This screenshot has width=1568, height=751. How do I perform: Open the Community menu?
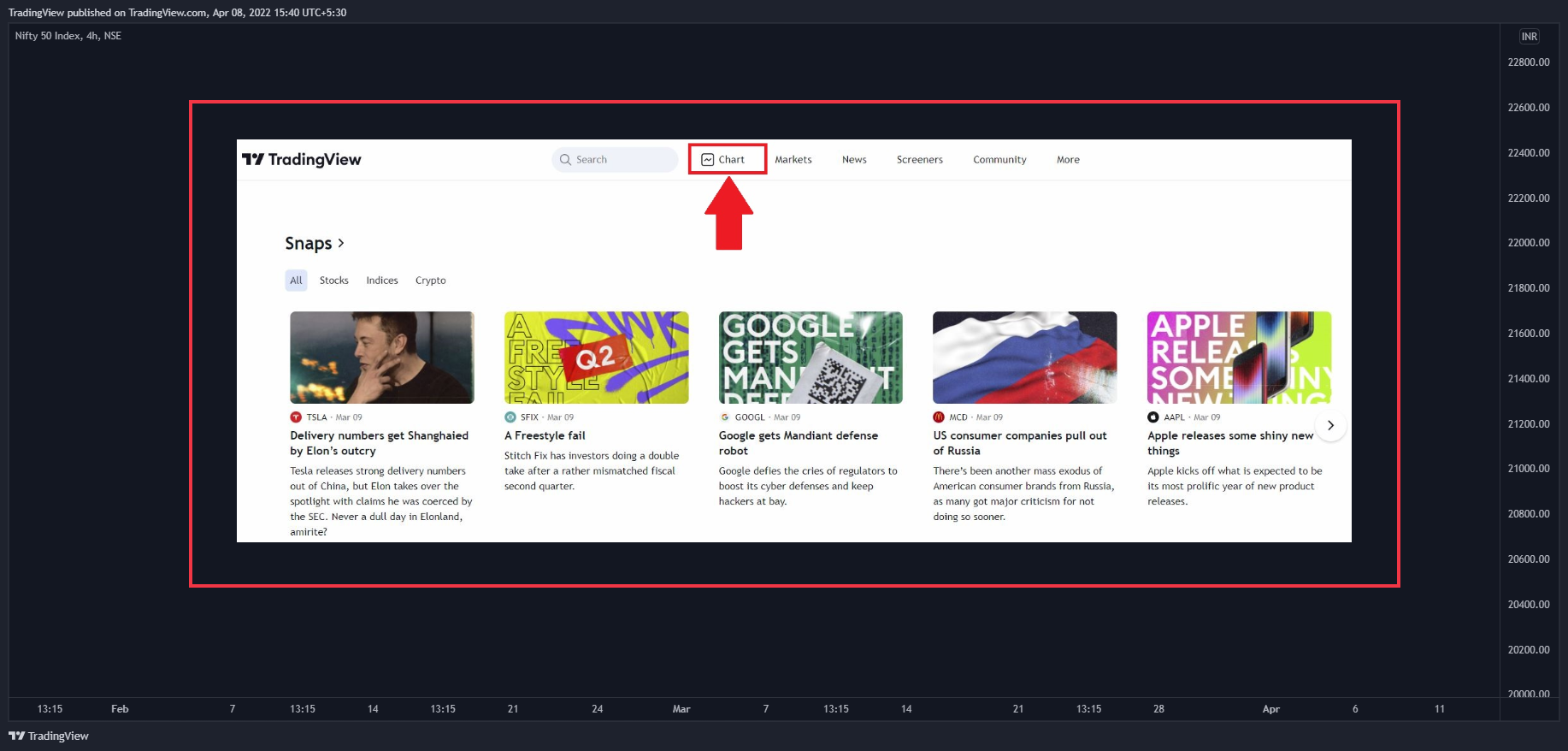[999, 160]
